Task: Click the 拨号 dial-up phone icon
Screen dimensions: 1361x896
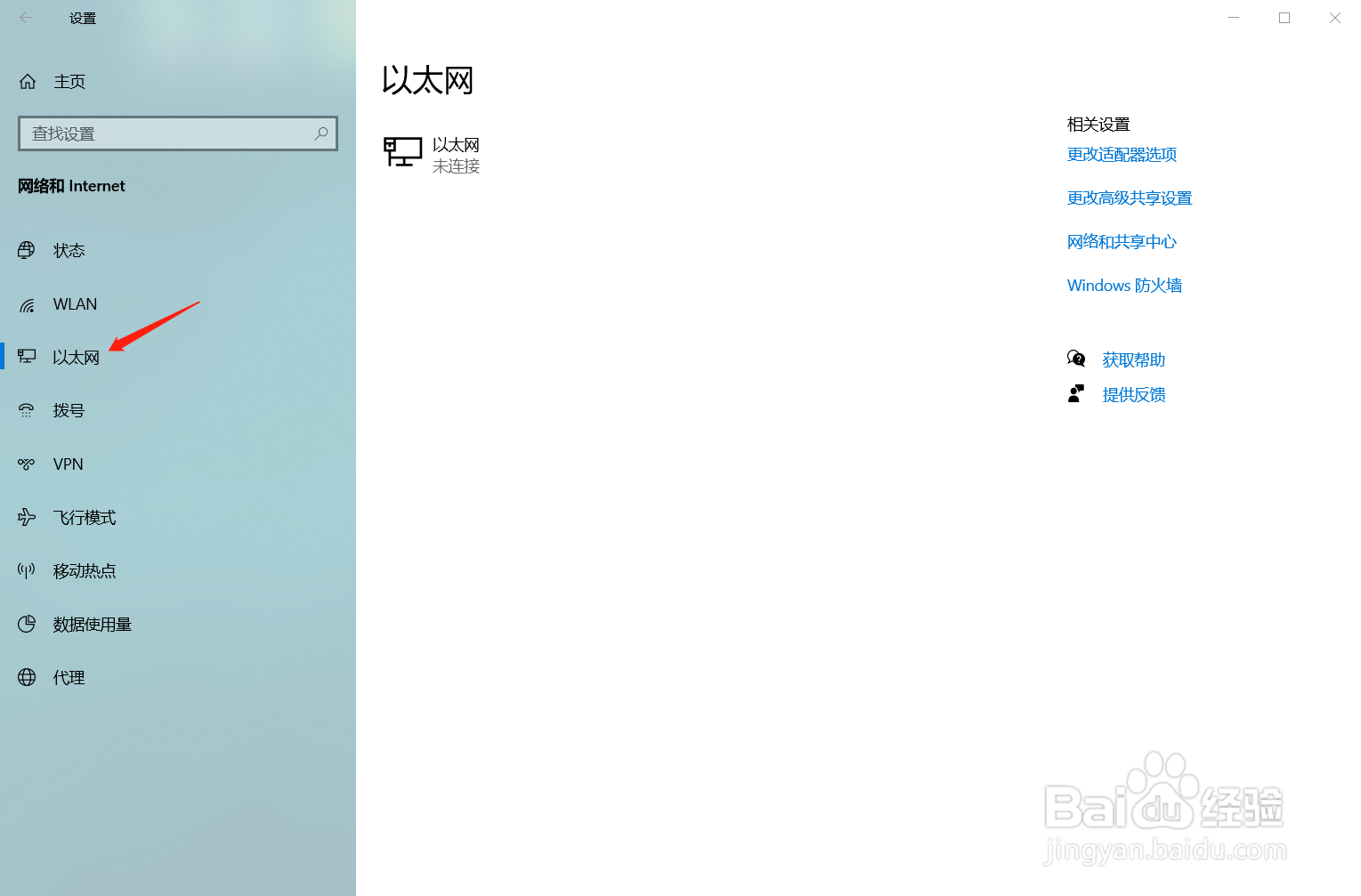Action: (27, 410)
